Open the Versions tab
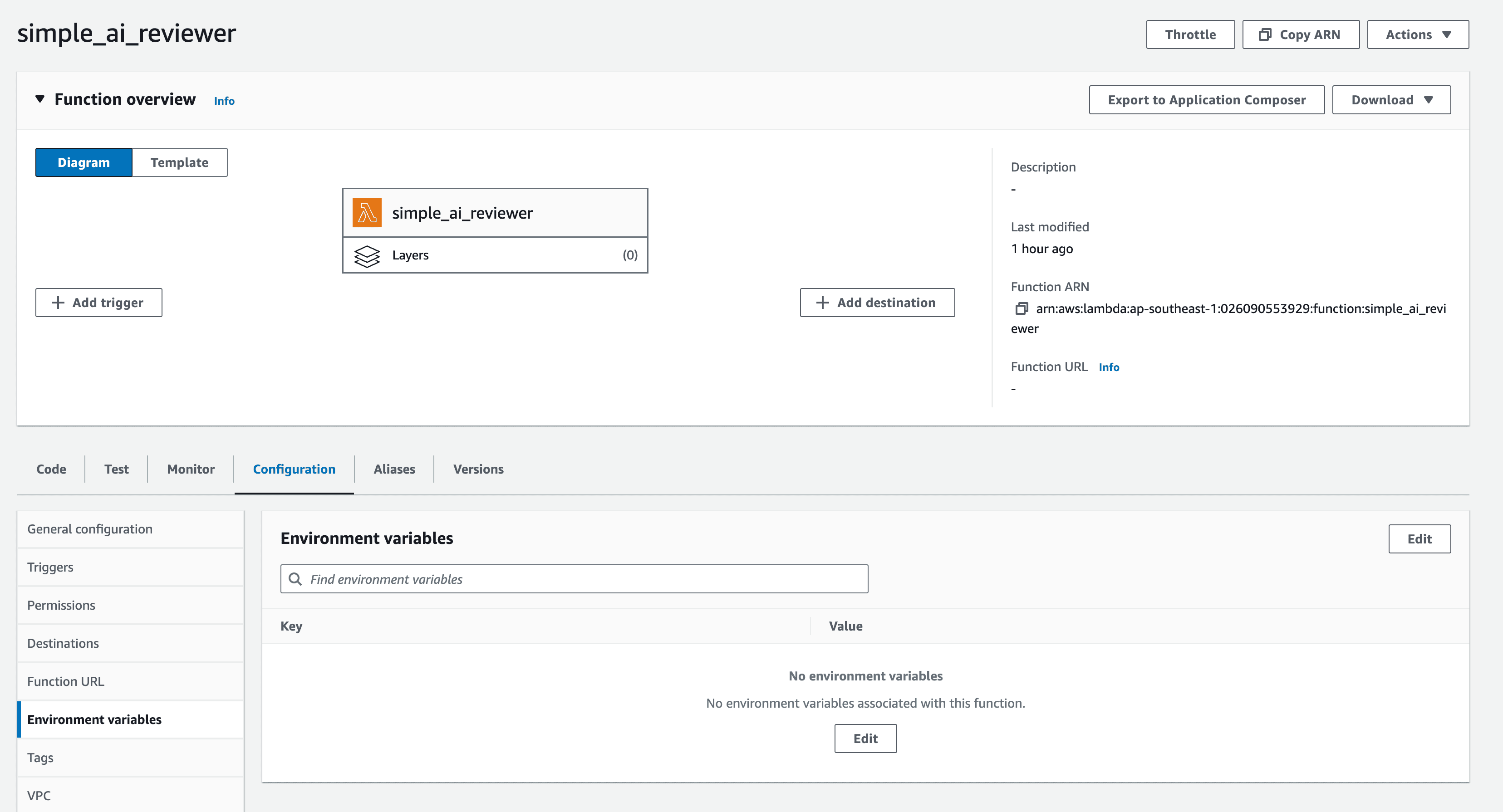The width and height of the screenshot is (1503, 812). click(x=478, y=469)
